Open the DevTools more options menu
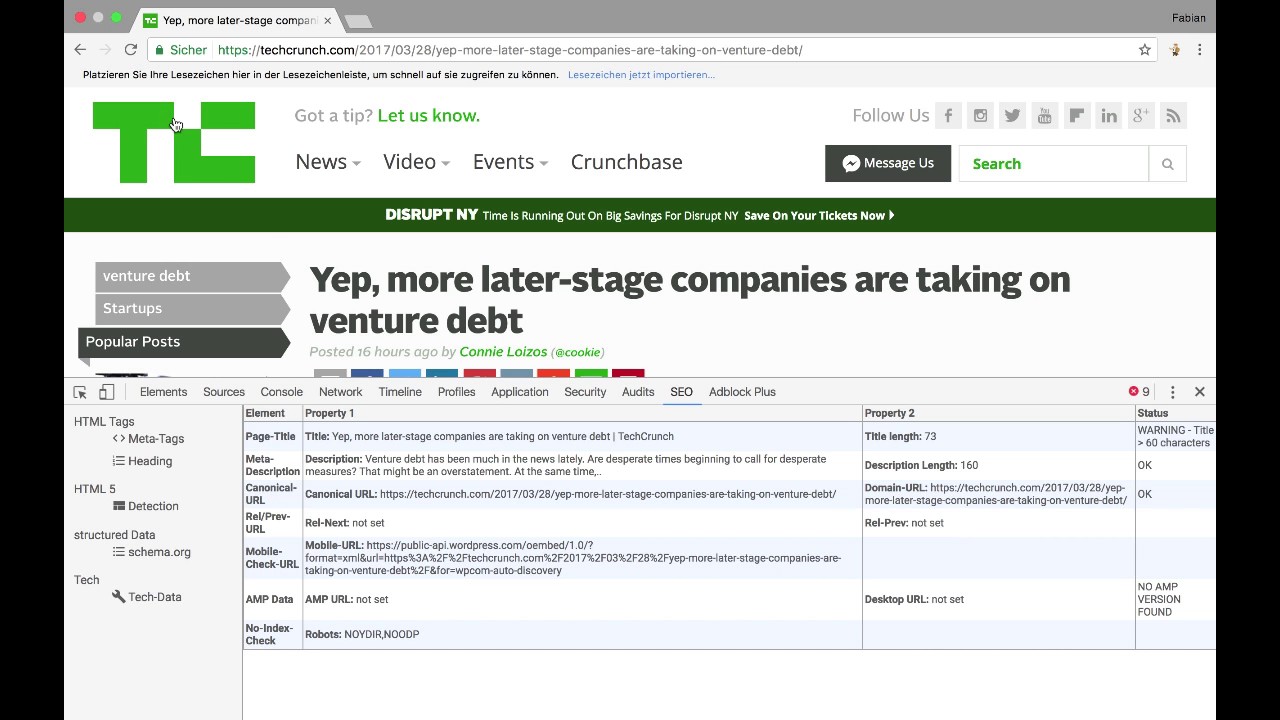 tap(1173, 392)
